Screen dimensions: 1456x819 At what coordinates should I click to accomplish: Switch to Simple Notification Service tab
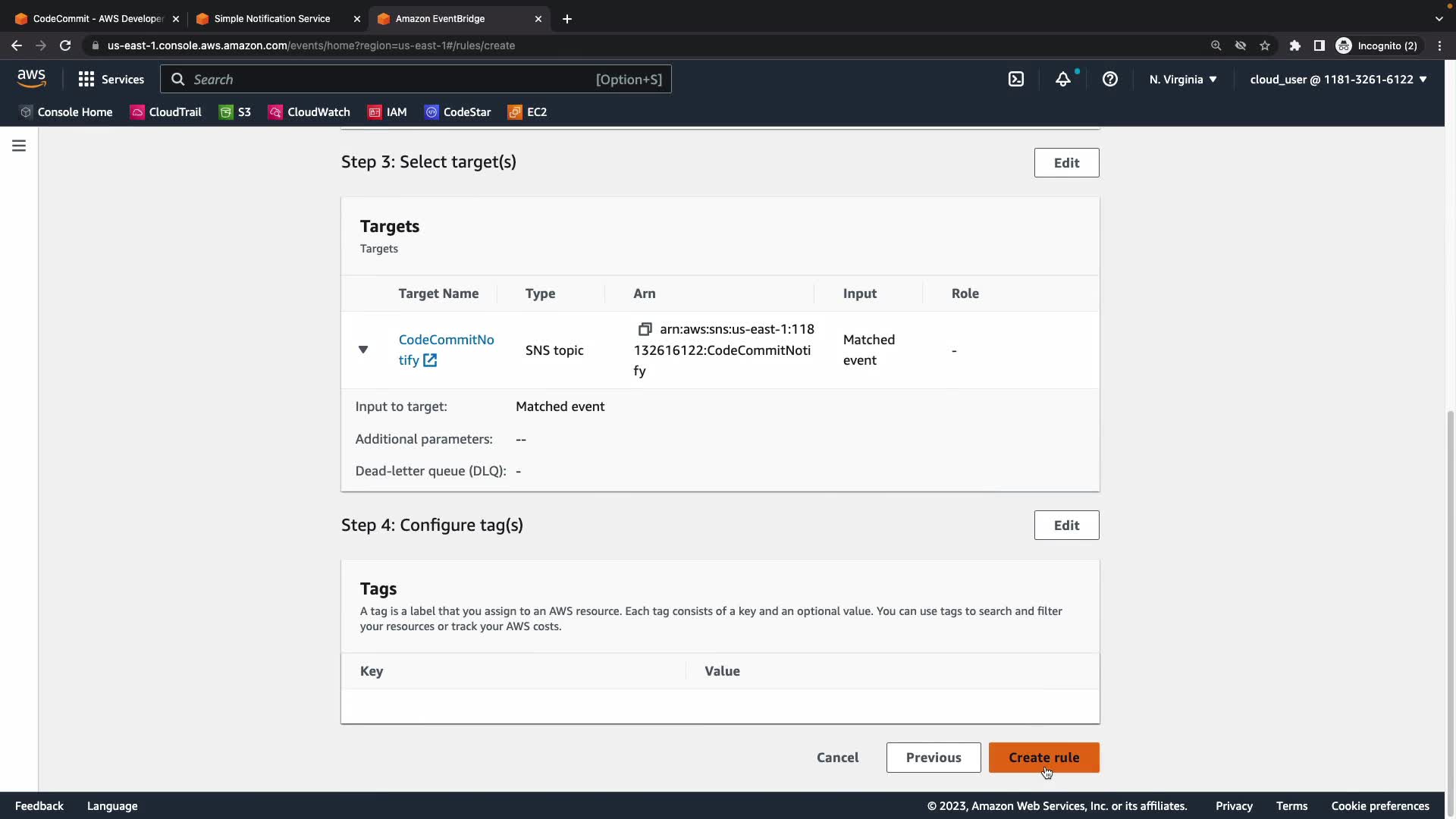271,19
